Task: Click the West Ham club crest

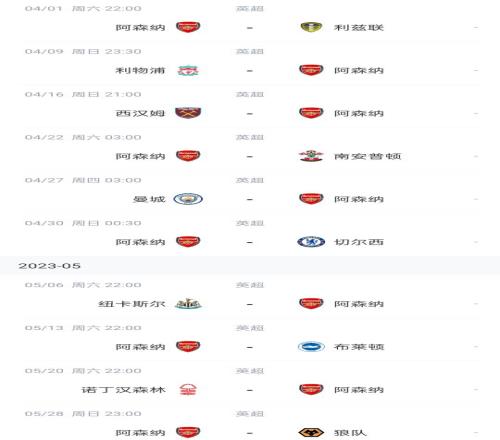Action: click(x=188, y=113)
